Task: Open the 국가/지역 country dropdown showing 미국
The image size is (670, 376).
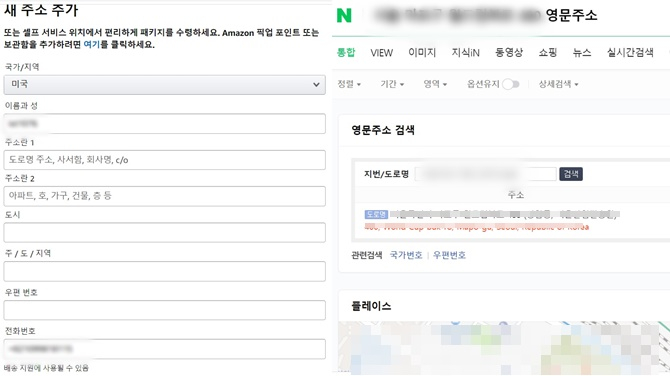Action: 165,85
